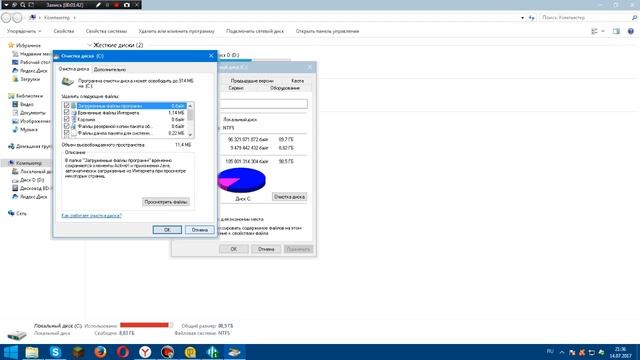Image resolution: width=640 pixels, height=360 pixels.
Task: Toggle the preview pane icon
Action: pos(616,31)
